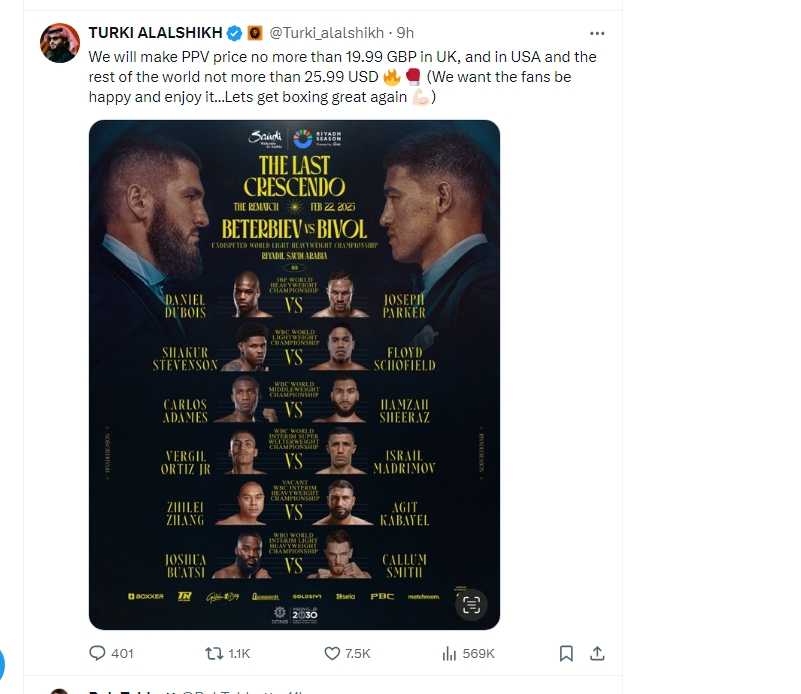Open the reply comment icon
The image size is (801, 694).
(97, 653)
